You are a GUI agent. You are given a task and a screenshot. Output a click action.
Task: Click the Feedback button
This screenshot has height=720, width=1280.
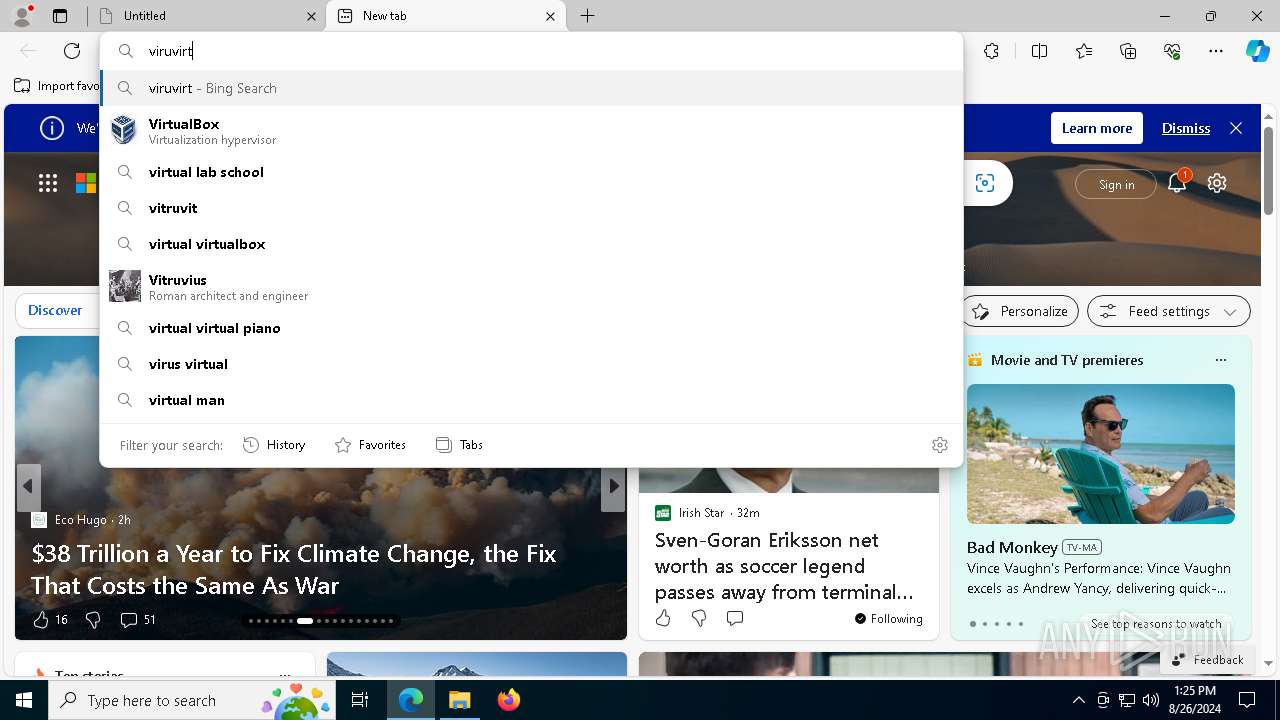coord(1207,660)
